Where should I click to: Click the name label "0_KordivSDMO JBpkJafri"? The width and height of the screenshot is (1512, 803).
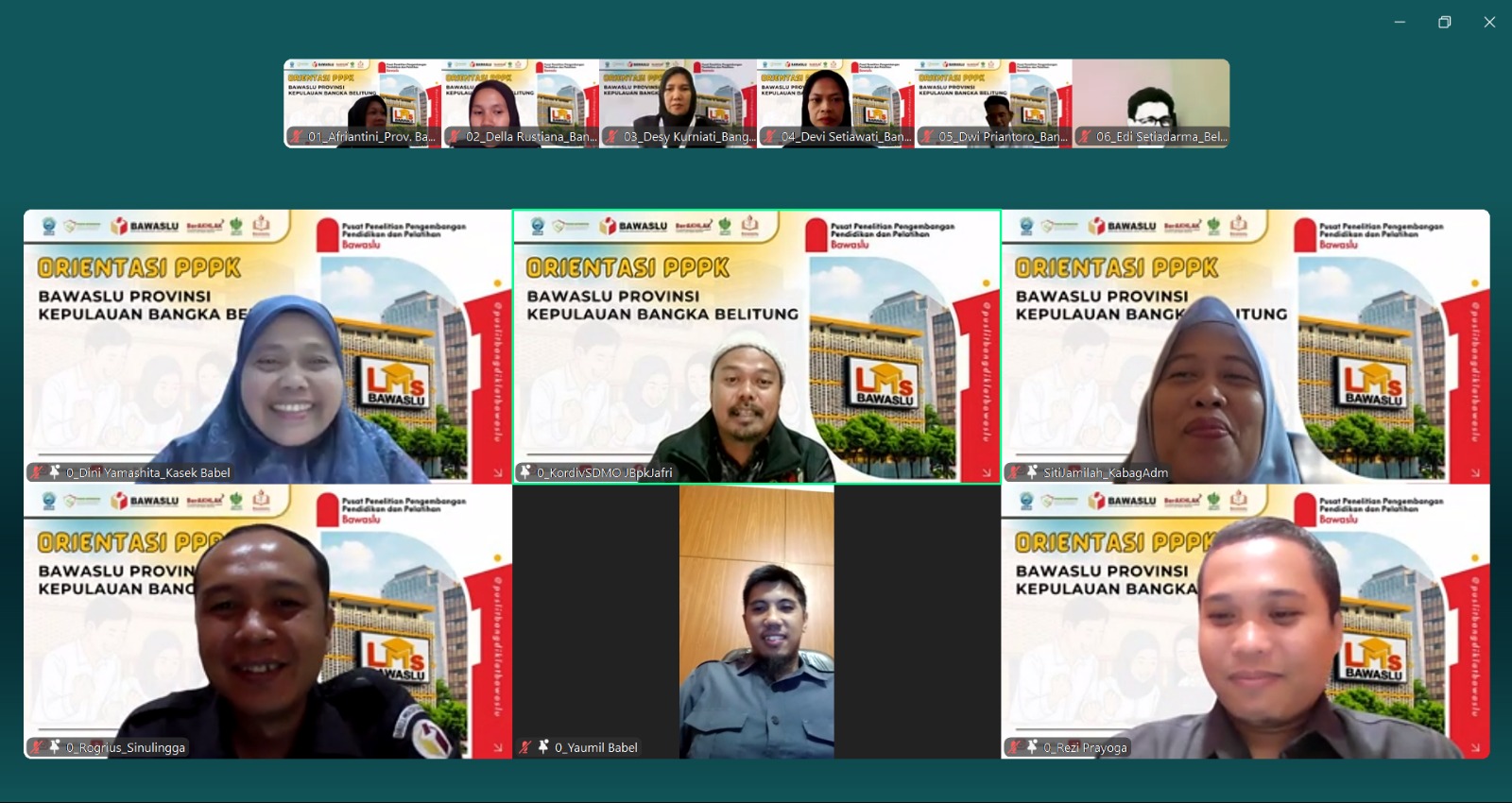pos(605,472)
